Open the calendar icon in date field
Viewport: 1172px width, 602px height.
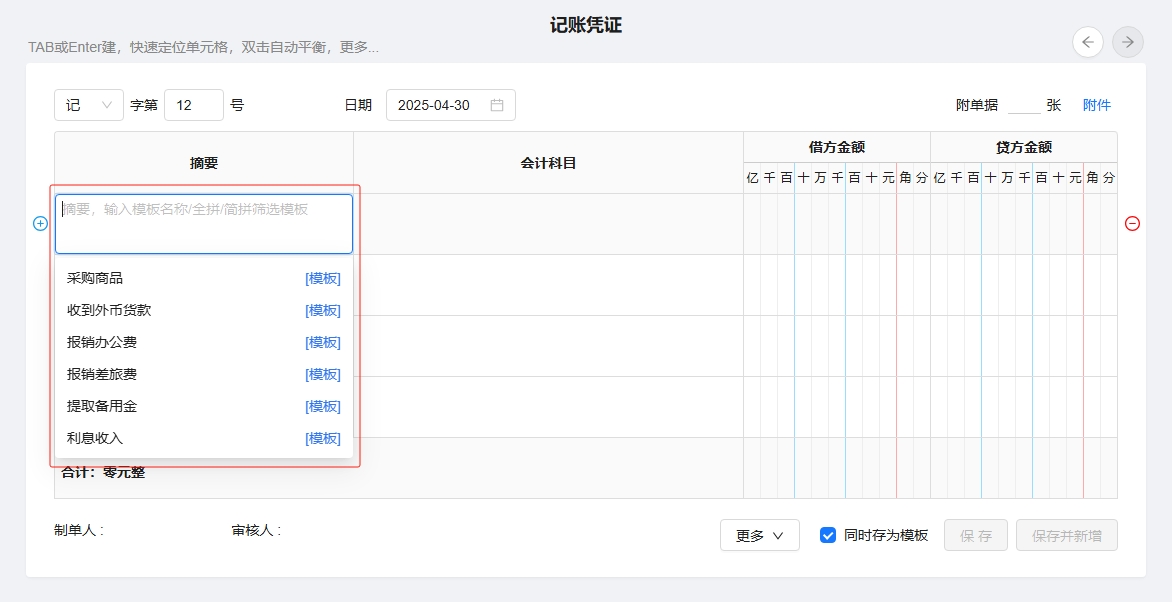pos(497,105)
